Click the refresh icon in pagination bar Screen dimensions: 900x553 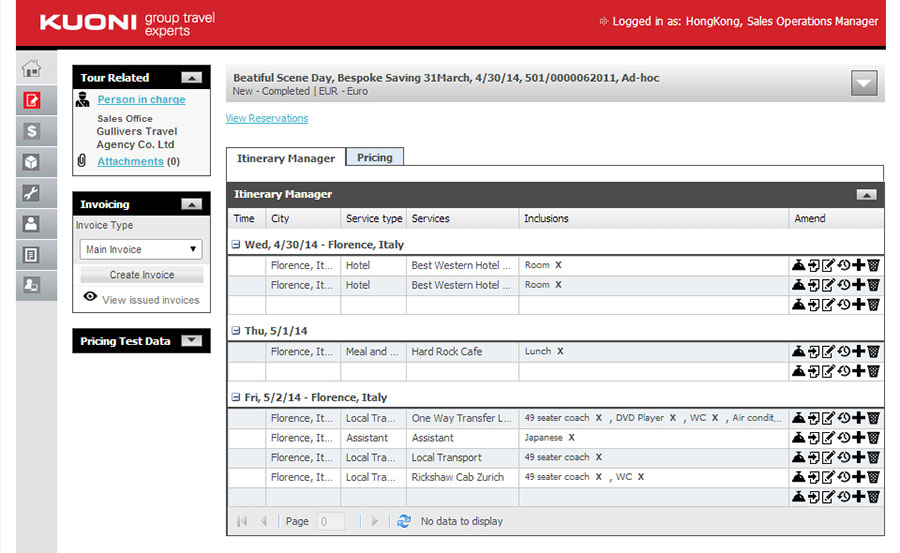(x=404, y=521)
